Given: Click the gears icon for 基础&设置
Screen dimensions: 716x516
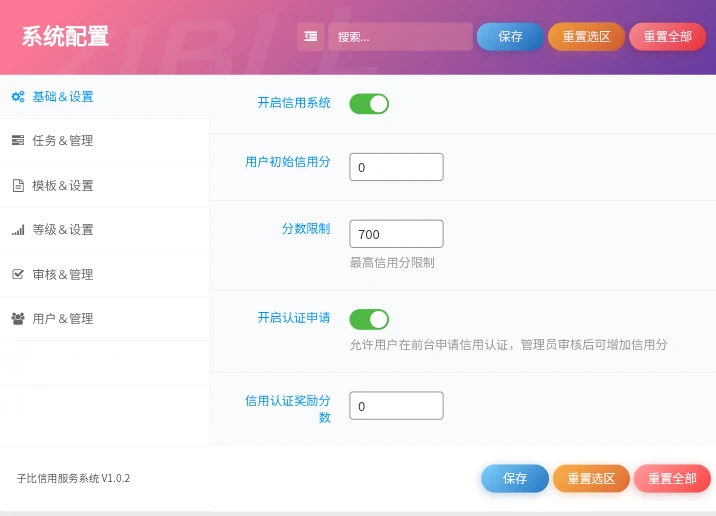Looking at the screenshot, I should (x=18, y=97).
